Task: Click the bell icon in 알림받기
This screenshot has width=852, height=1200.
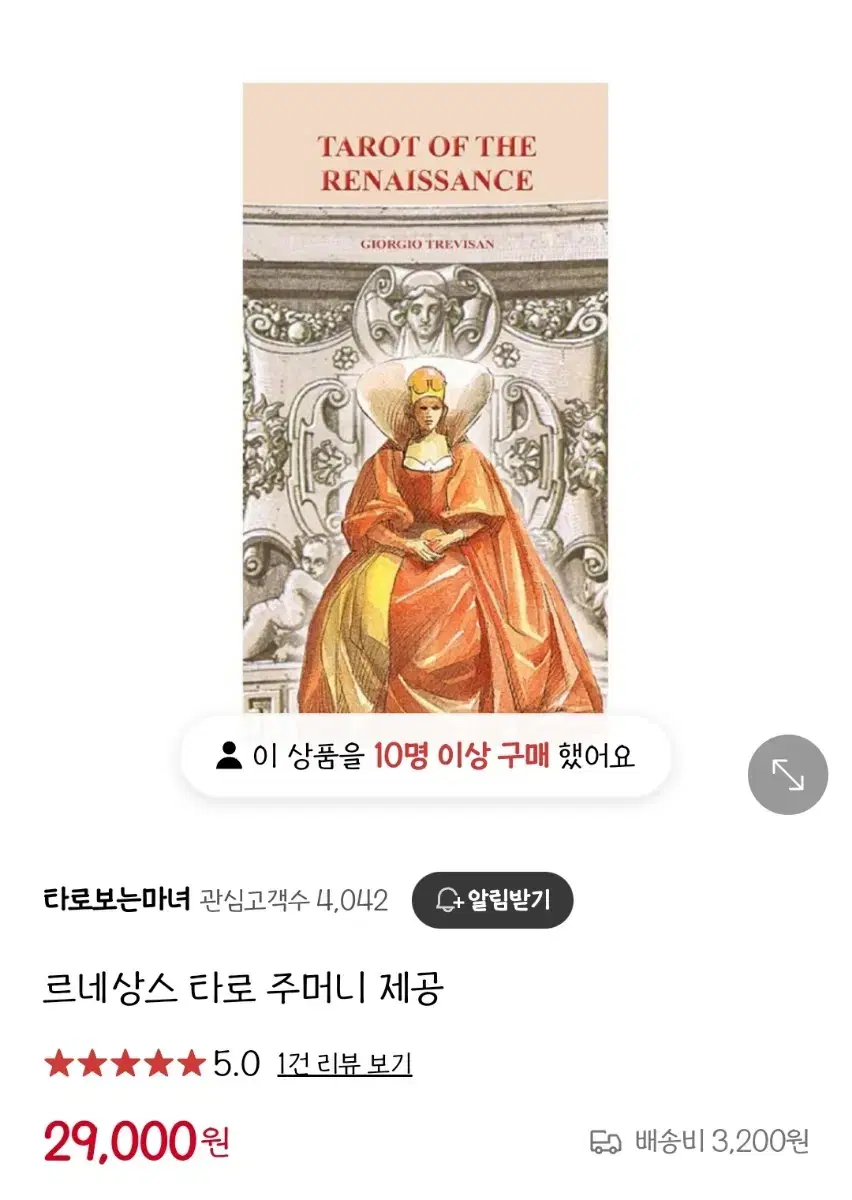Action: tap(449, 900)
